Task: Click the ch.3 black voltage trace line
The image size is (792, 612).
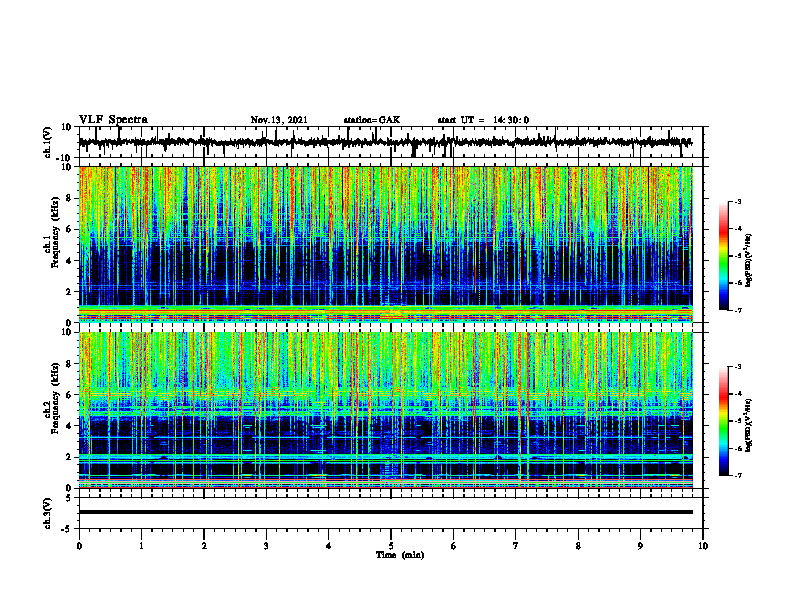Action: pyautogui.click(x=386, y=512)
